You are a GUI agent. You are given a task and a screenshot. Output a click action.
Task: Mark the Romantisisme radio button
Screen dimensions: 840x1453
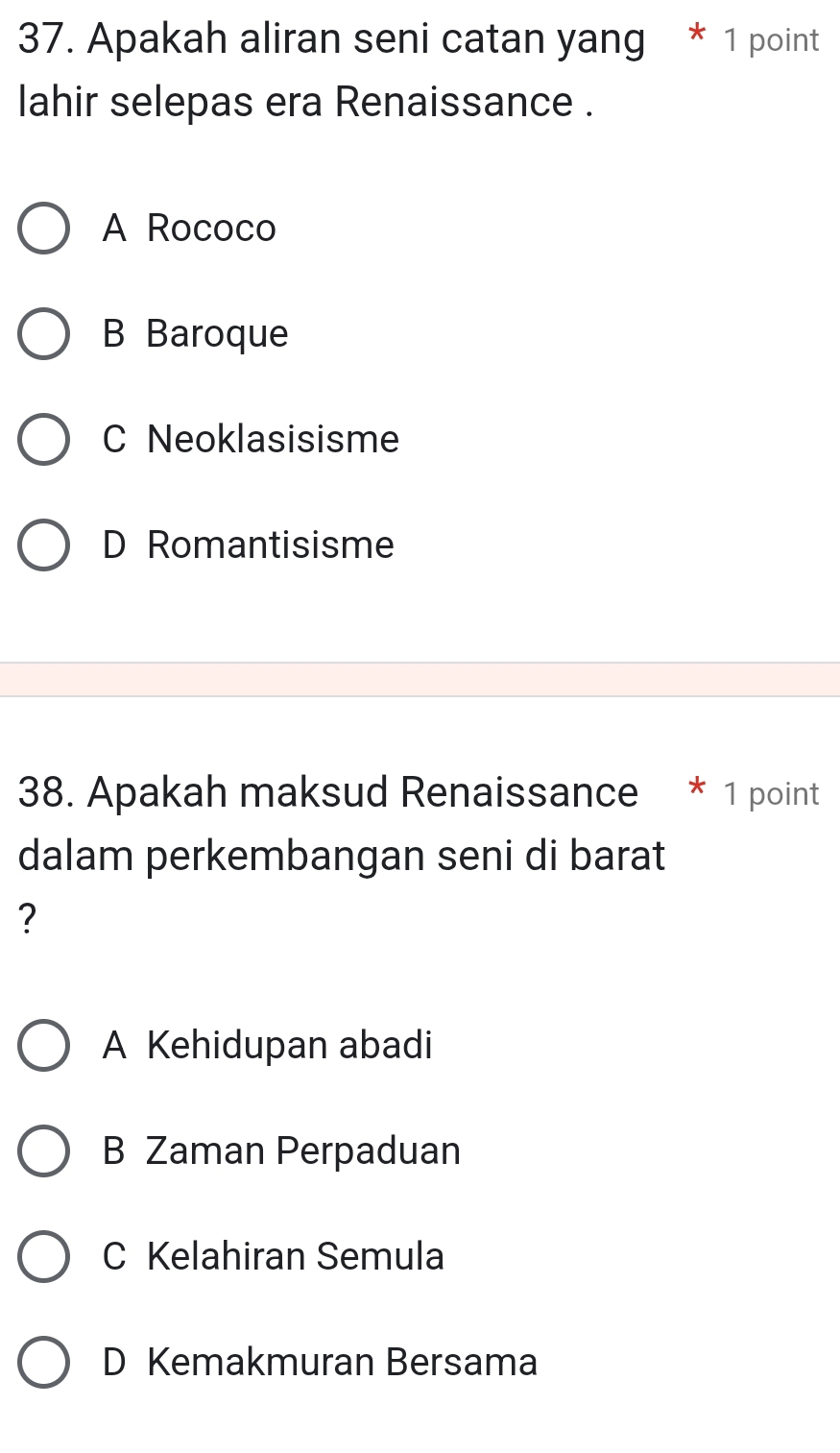(x=43, y=545)
